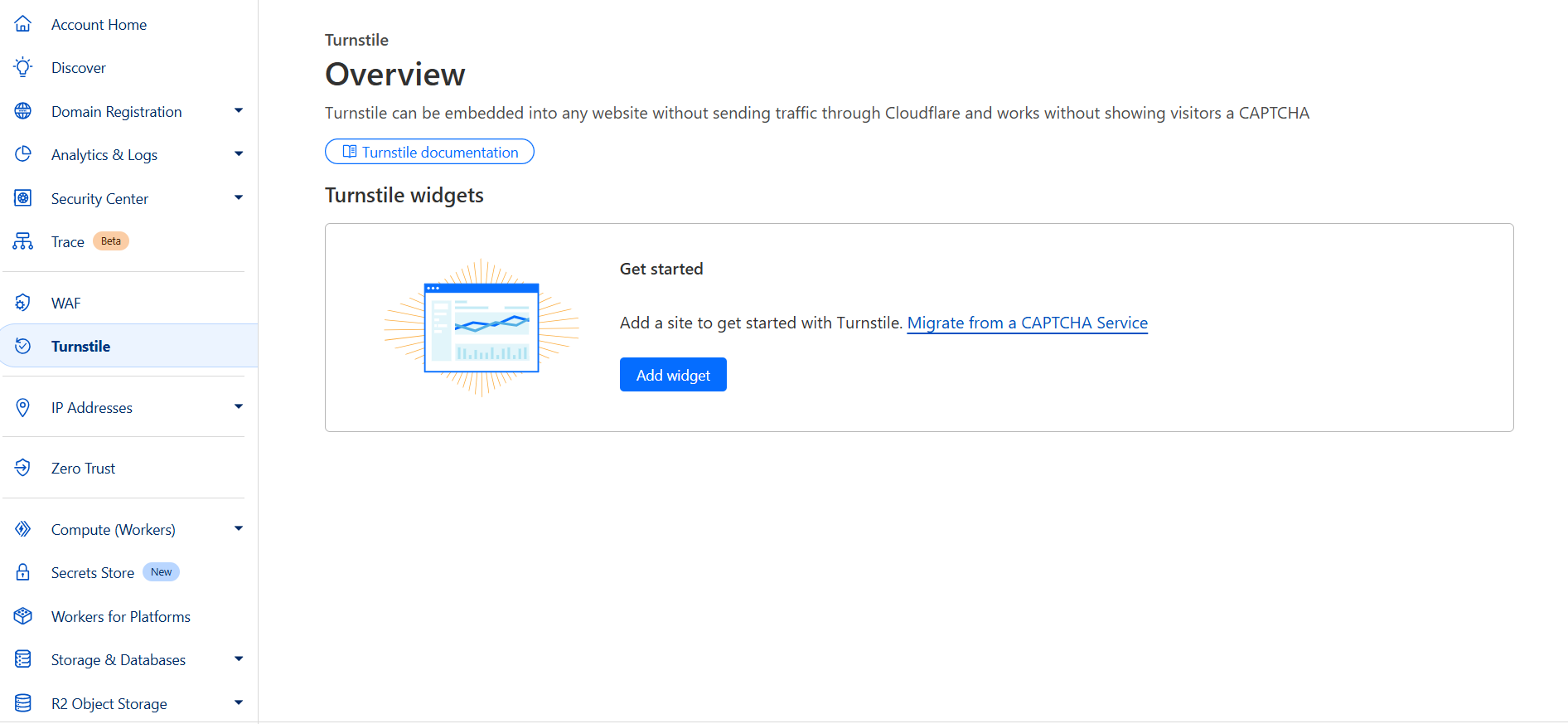Screen dimensions: 1568x724
Task: Click the Overview page title
Action: tap(395, 75)
